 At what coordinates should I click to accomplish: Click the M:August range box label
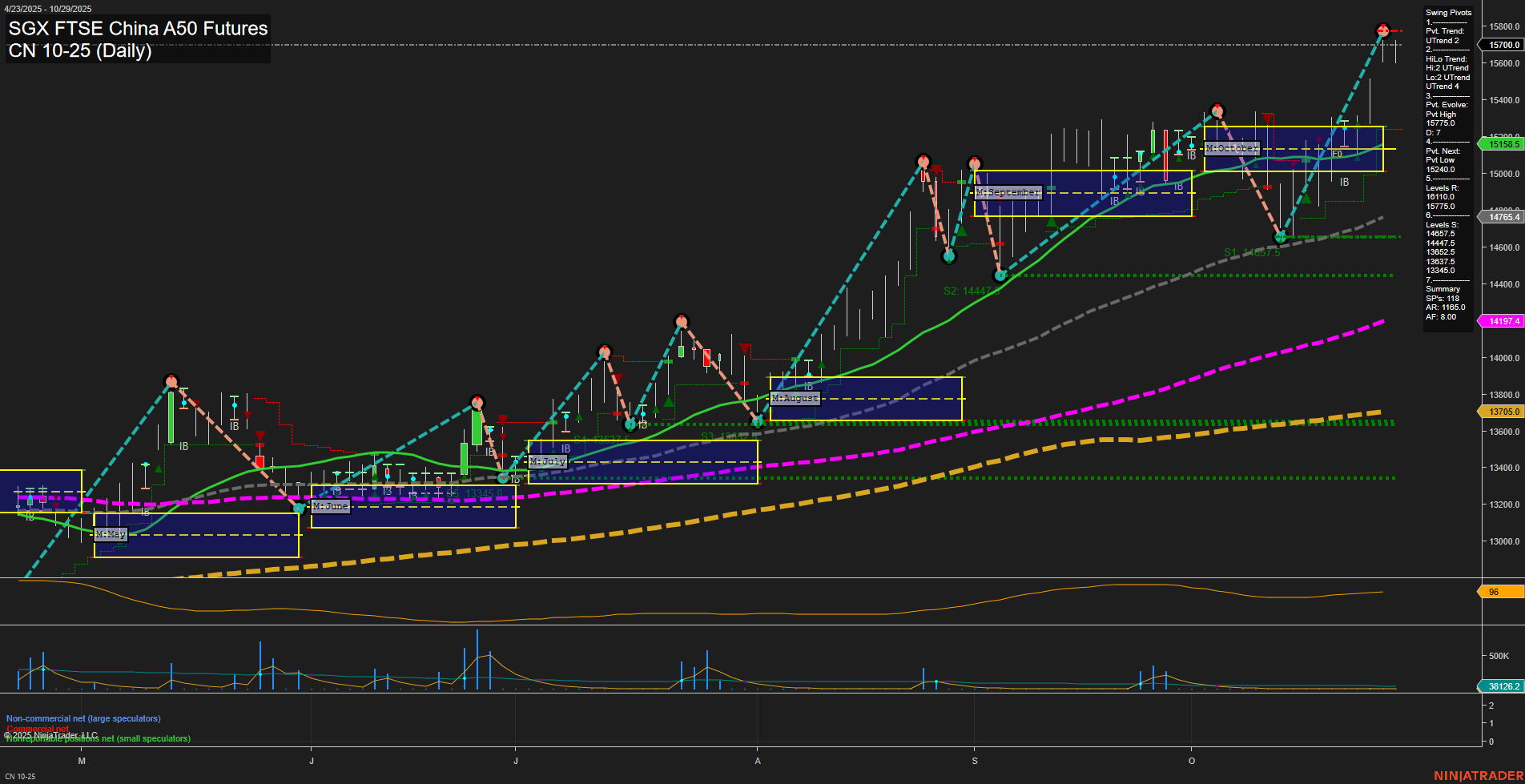click(x=795, y=398)
